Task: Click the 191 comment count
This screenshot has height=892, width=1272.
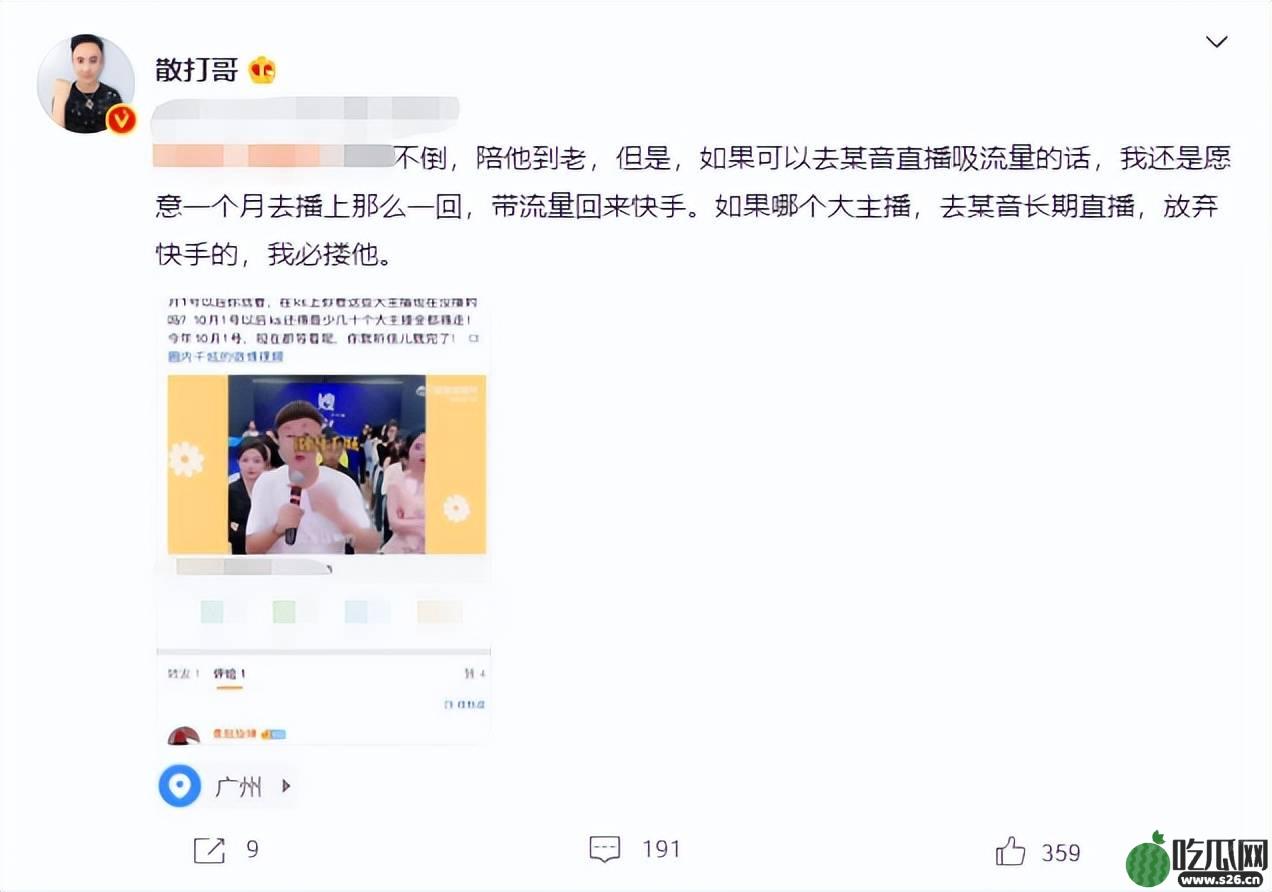Action: [x=661, y=850]
